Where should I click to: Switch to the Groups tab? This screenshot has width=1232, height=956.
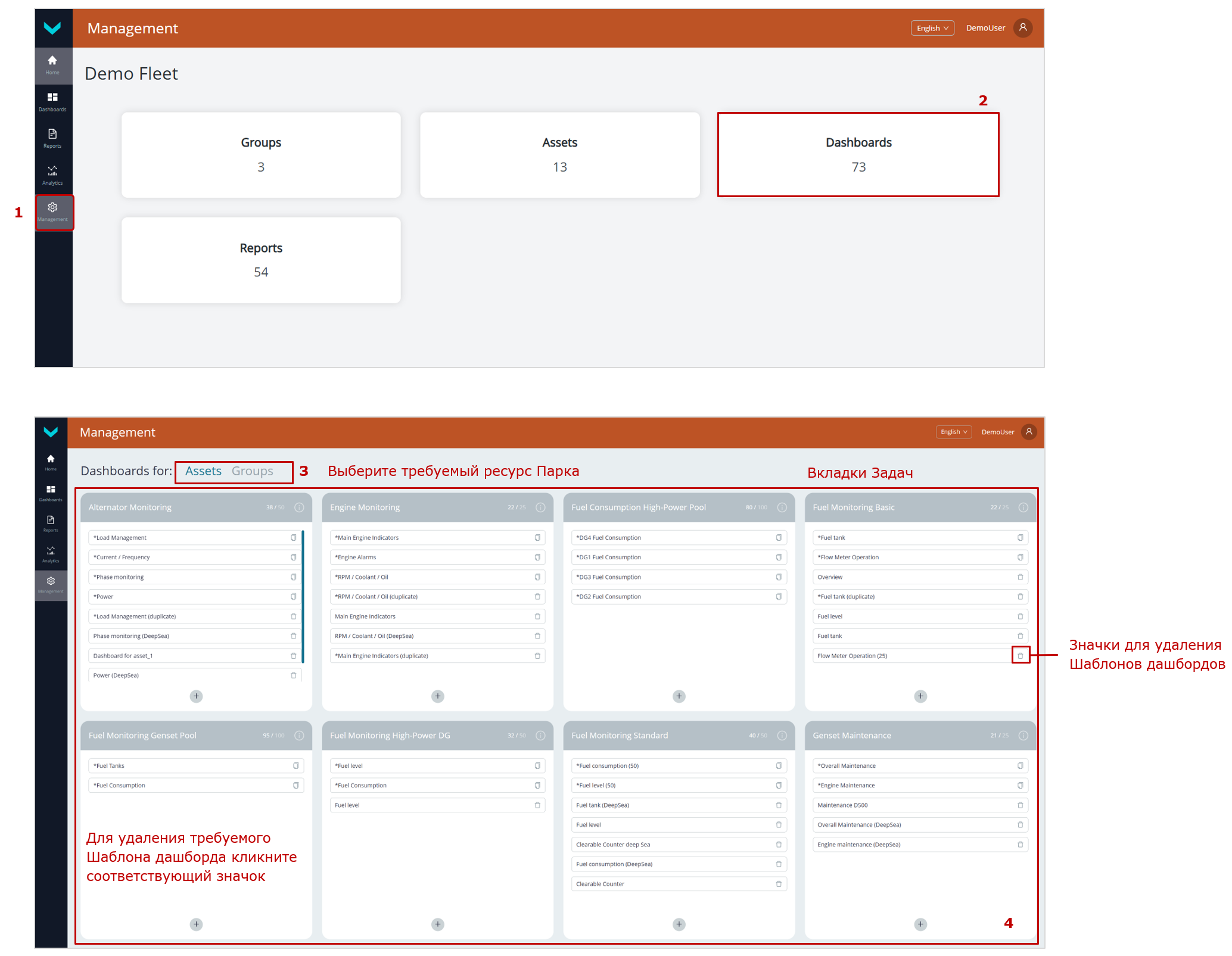pyautogui.click(x=252, y=471)
